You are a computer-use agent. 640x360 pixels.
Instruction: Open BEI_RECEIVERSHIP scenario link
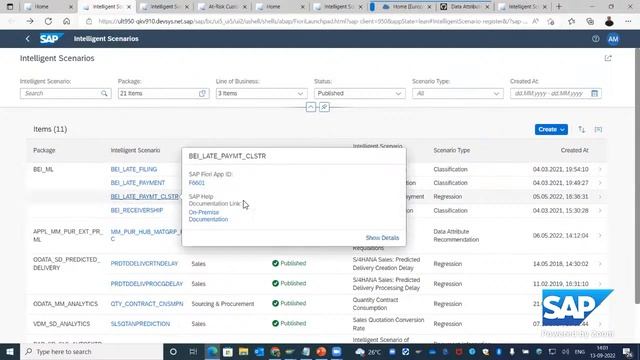(x=137, y=210)
